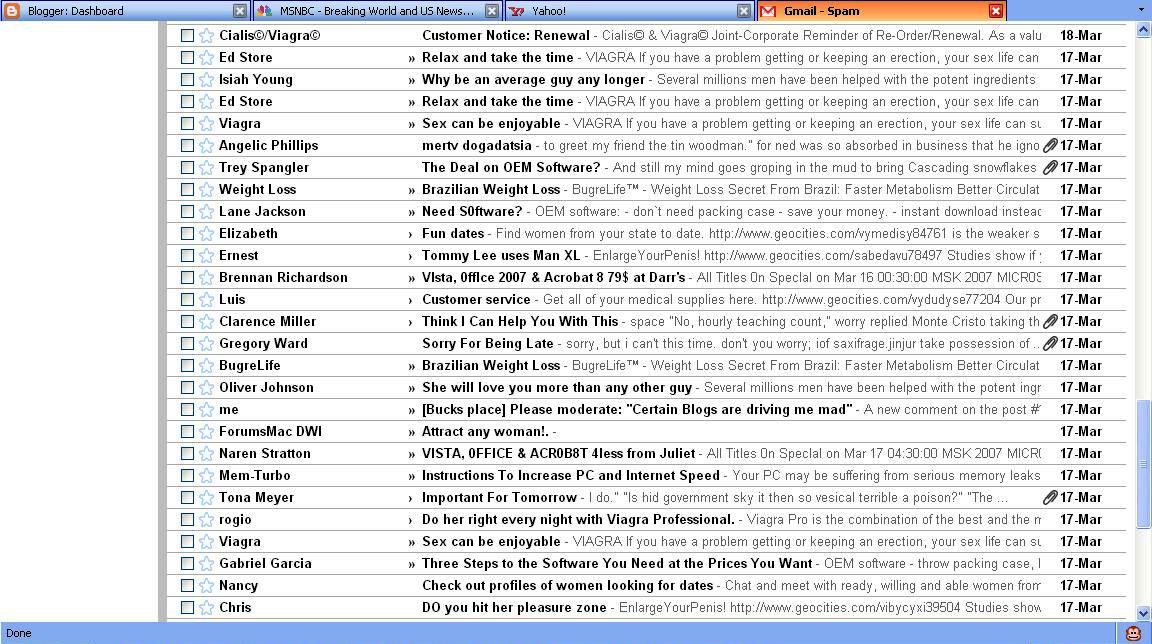The image size is (1152, 644).
Task: Click the attachment paperclip on Tona Meyer email
Action: click(1049, 497)
